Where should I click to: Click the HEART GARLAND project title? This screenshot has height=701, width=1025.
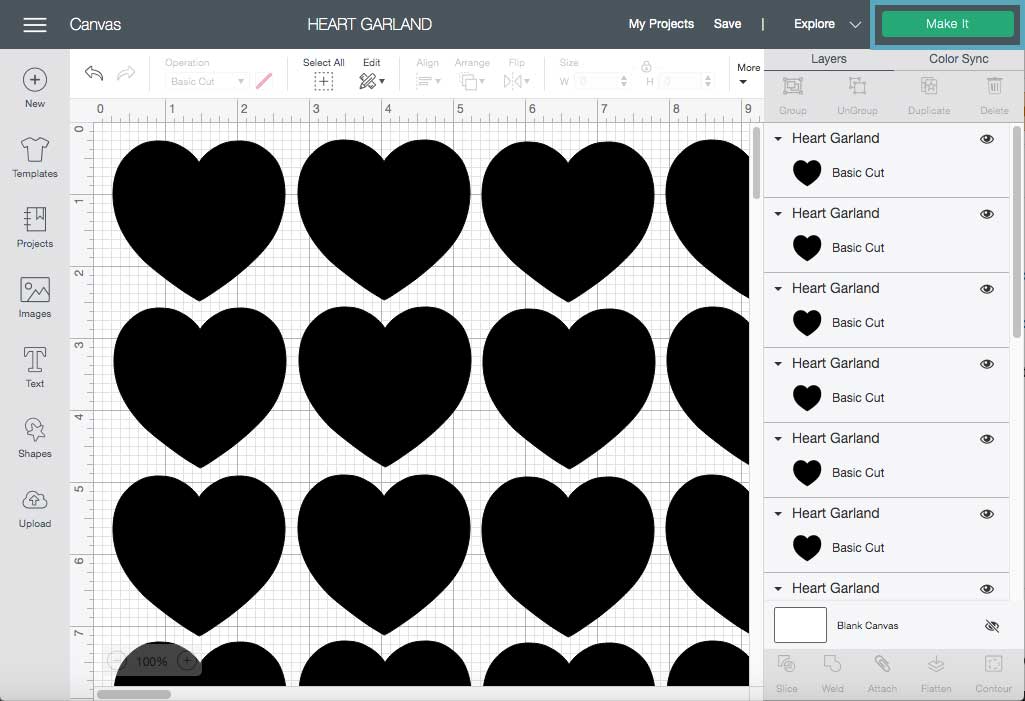click(369, 24)
